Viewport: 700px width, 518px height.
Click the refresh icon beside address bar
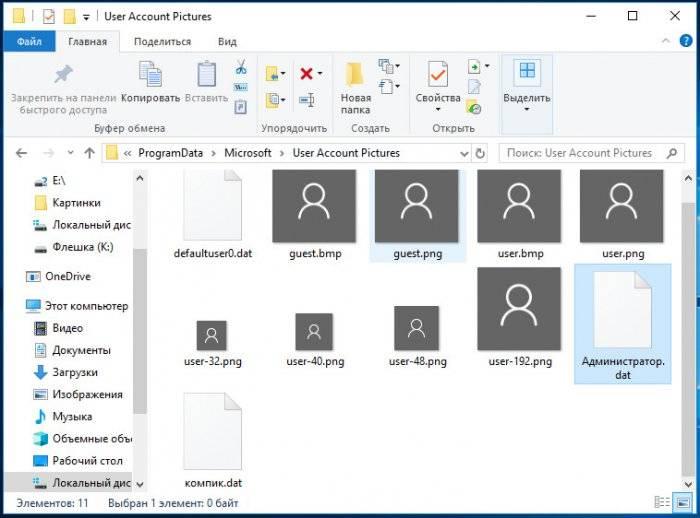(x=480, y=153)
